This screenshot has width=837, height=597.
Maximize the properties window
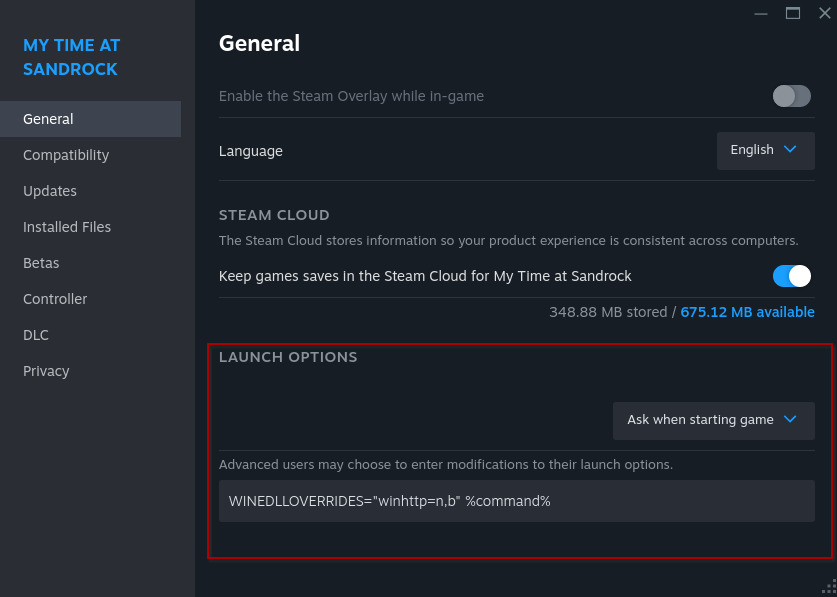click(x=793, y=13)
